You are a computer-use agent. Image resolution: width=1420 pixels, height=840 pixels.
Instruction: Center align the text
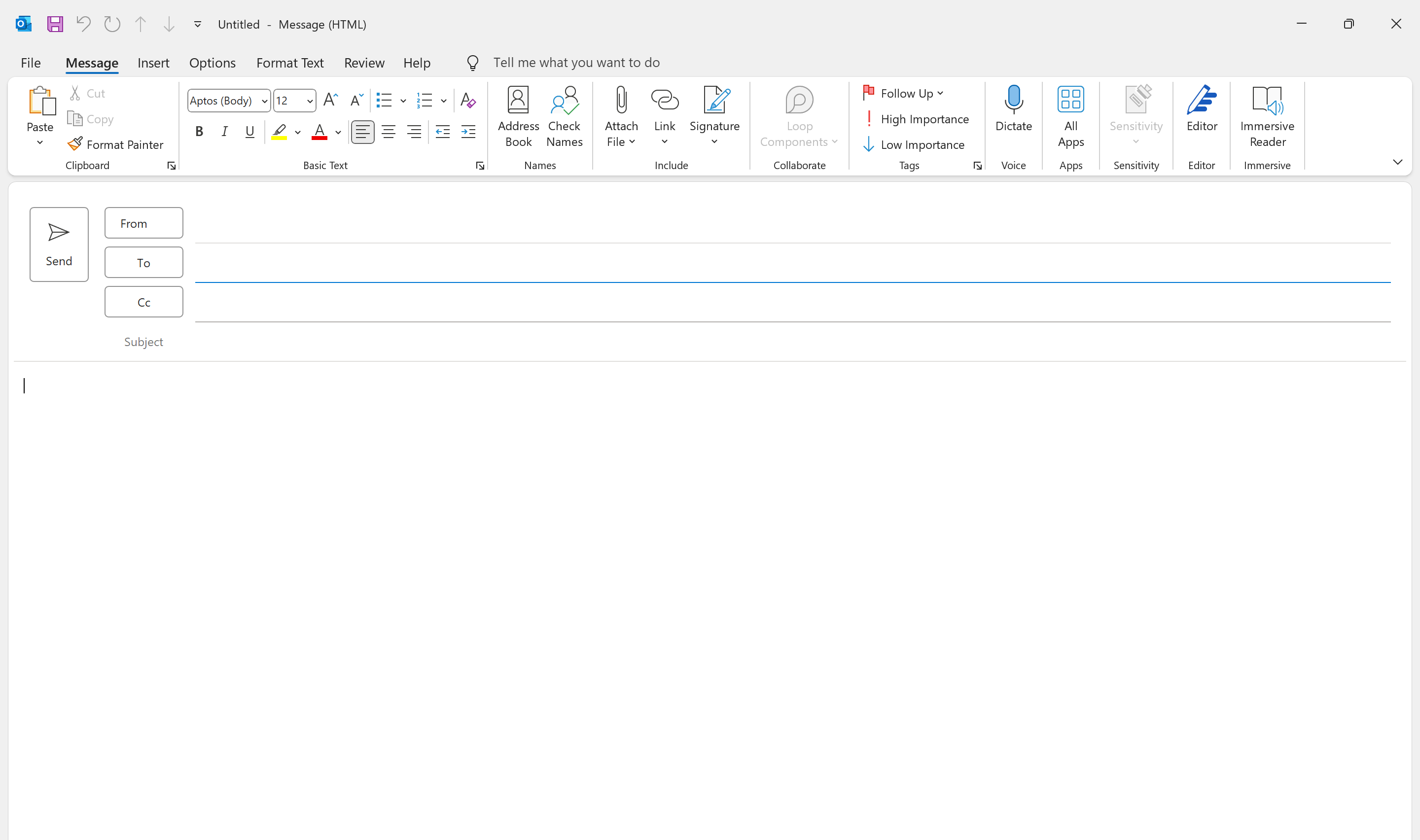[x=388, y=132]
